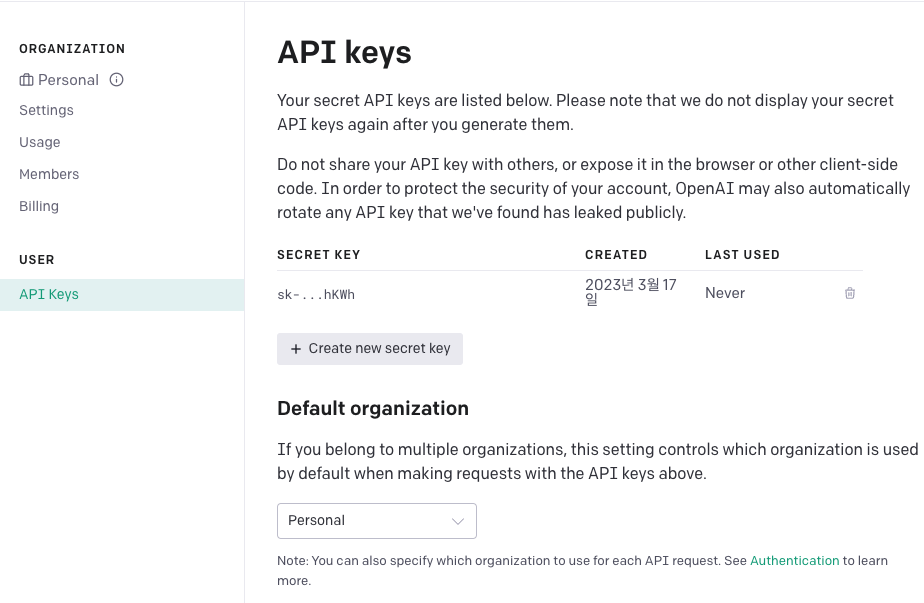Click the API keys page heading
The height and width of the screenshot is (603, 924).
pyautogui.click(x=344, y=52)
